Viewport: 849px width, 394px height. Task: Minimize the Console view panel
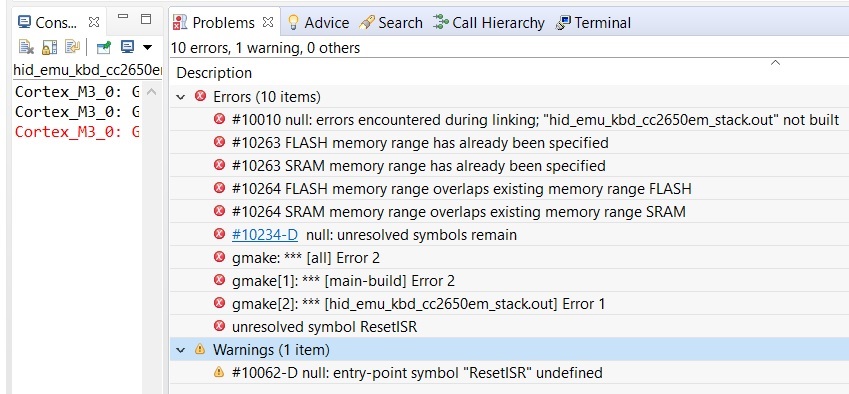(123, 17)
